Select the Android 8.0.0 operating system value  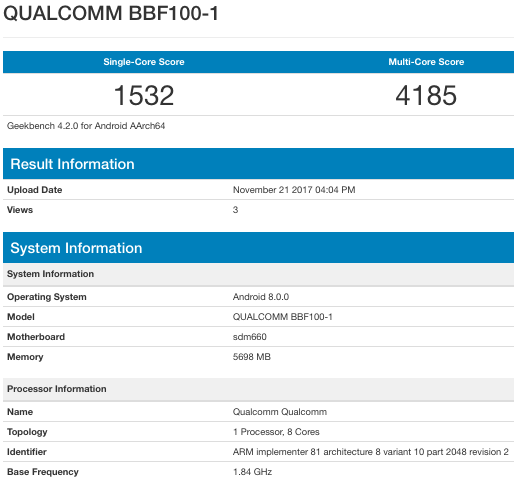261,297
